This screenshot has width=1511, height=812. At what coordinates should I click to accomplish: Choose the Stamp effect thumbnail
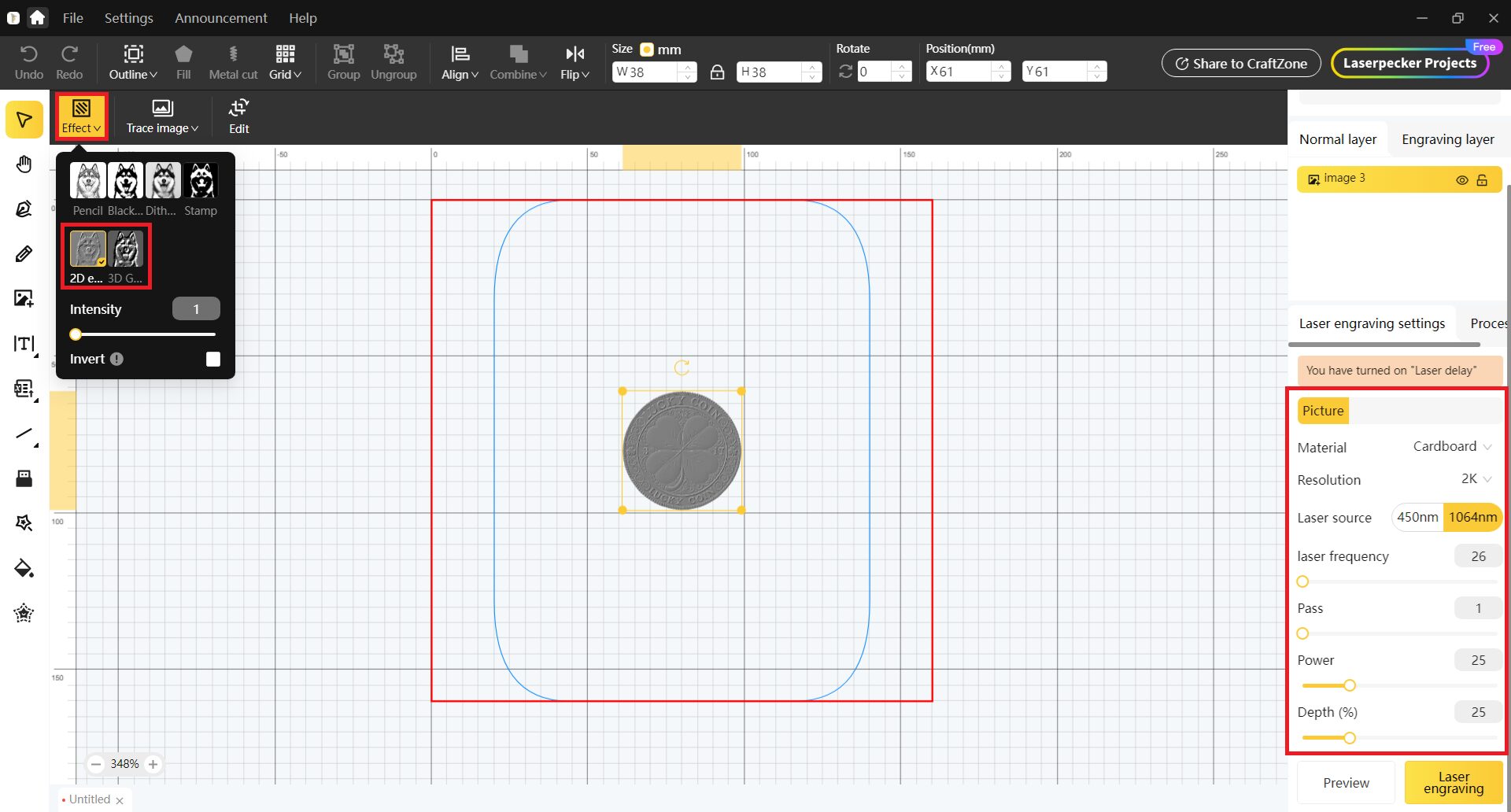point(201,180)
